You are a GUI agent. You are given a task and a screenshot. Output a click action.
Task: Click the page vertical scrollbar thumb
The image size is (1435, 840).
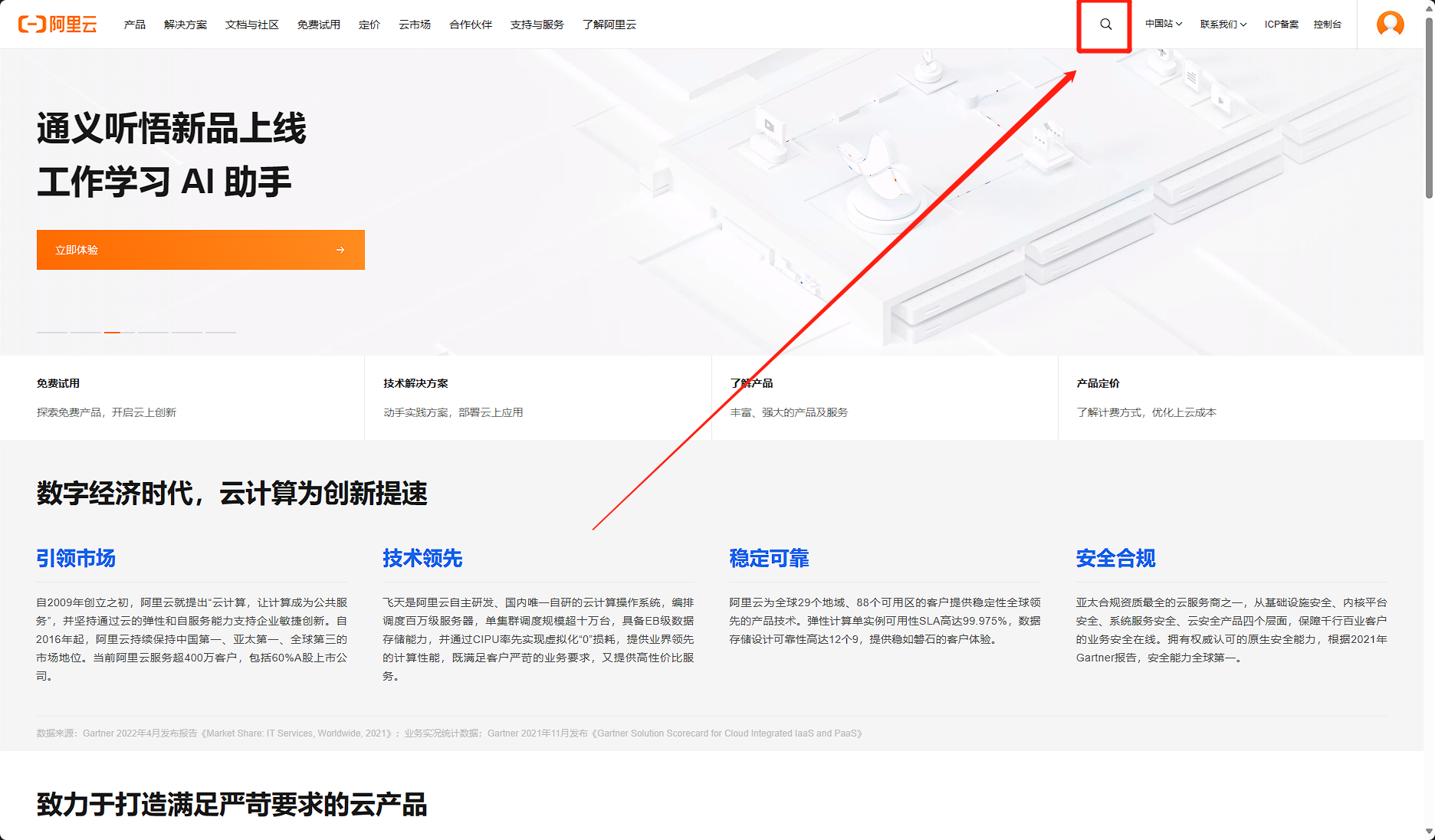click(1429, 107)
